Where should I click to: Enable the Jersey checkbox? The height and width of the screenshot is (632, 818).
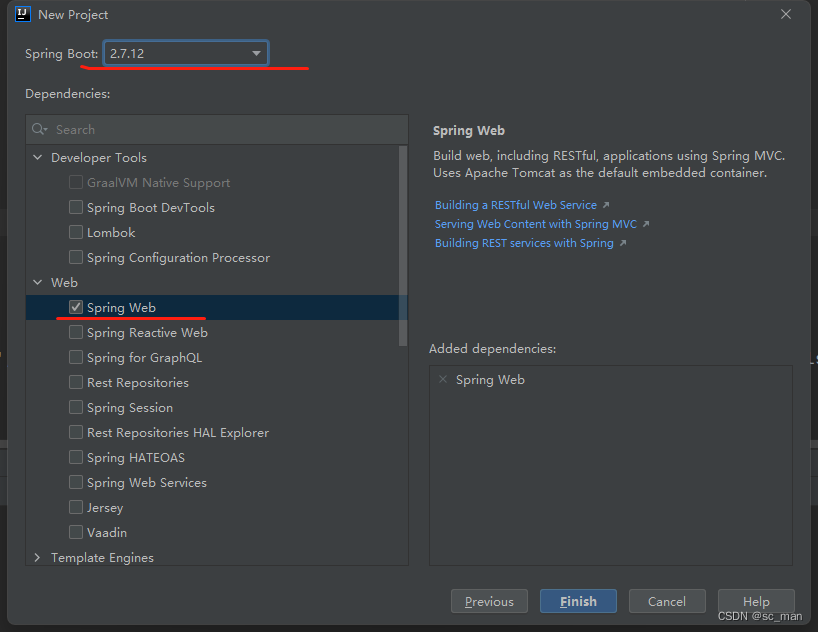point(76,507)
